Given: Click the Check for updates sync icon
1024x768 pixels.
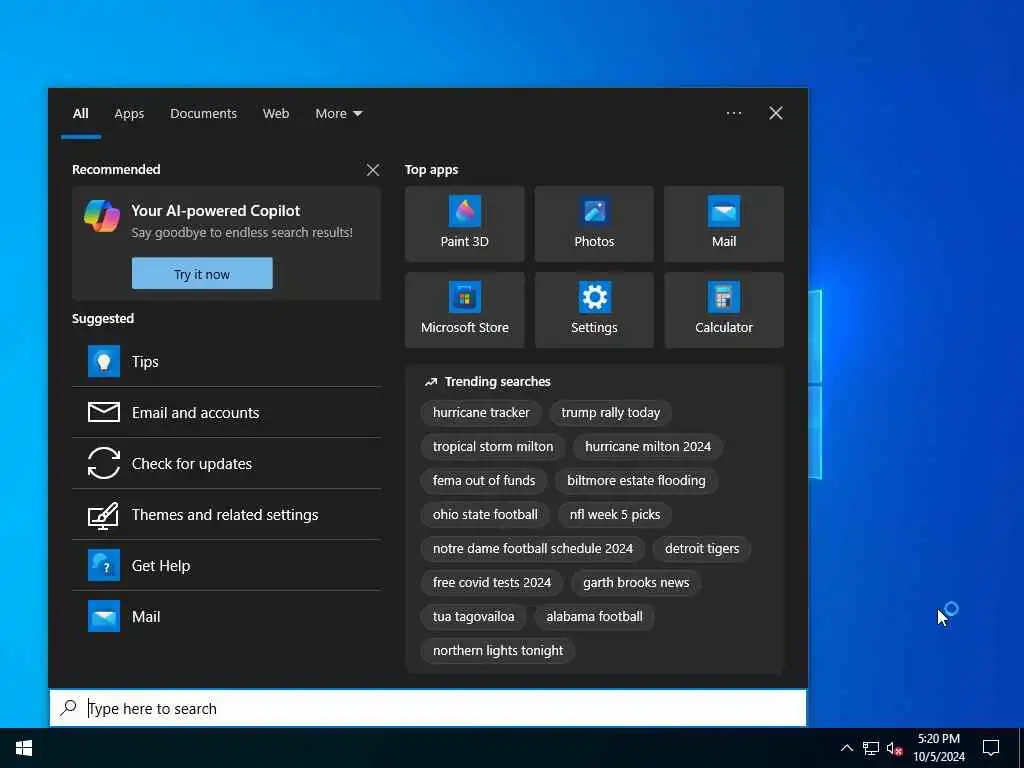Looking at the screenshot, I should (x=104, y=463).
